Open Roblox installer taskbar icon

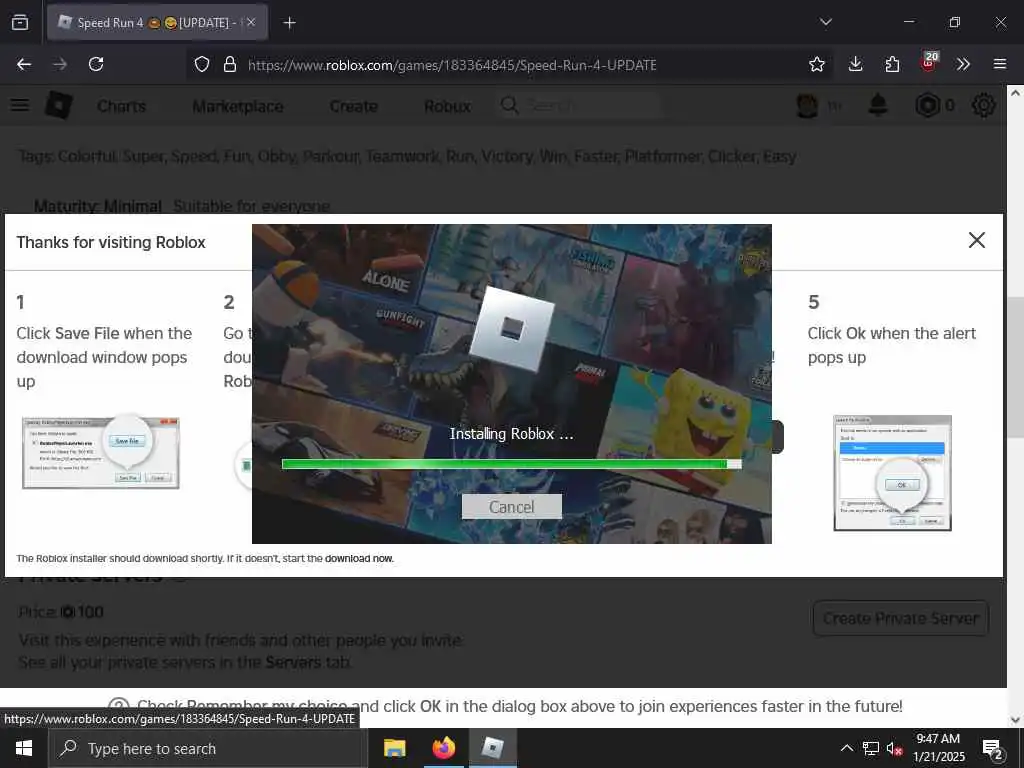tap(492, 748)
